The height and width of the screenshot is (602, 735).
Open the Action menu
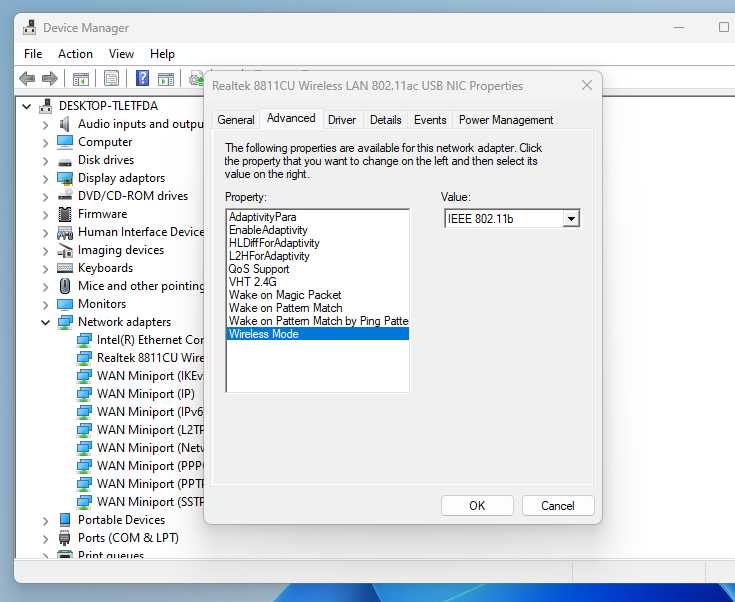[x=75, y=54]
